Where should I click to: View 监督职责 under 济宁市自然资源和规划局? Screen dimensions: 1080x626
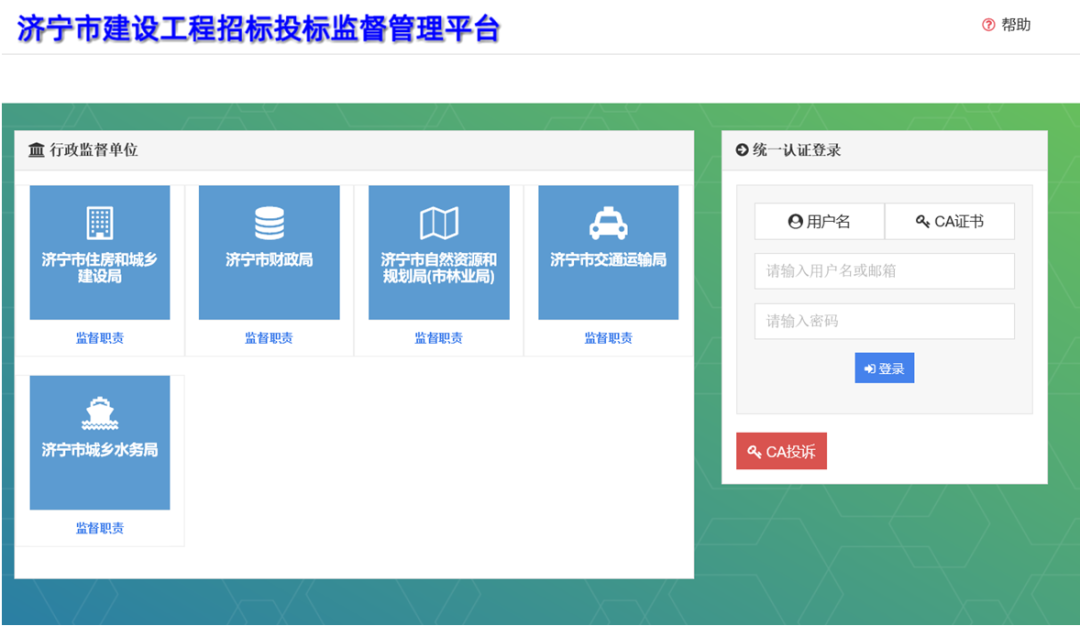tap(439, 338)
